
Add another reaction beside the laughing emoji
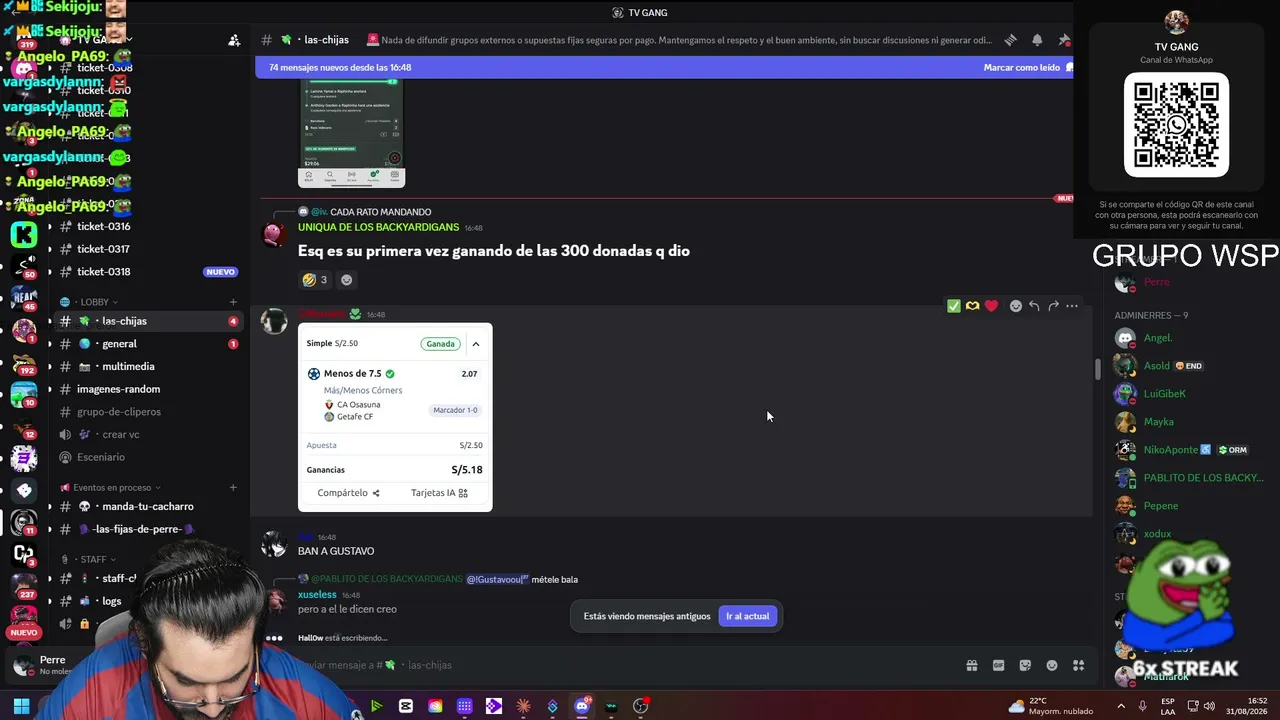tap(346, 280)
